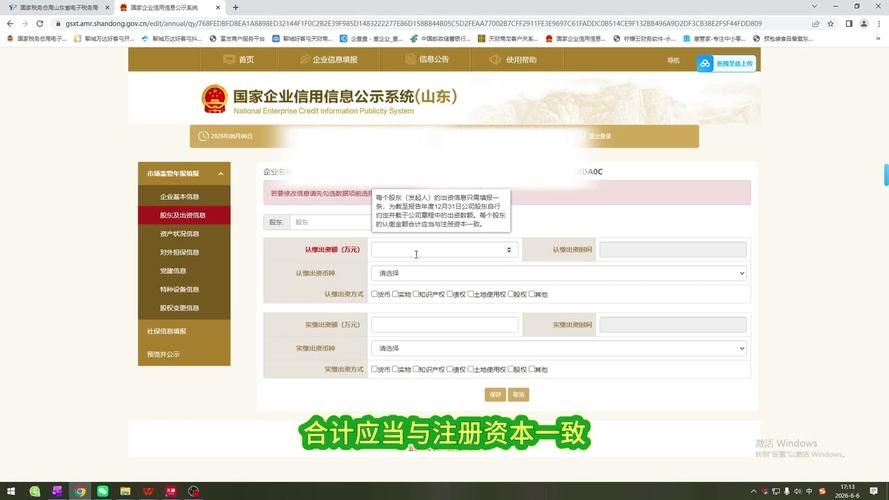Click the volume icon in system tray
Screen dimensions: 889x500
798,491
